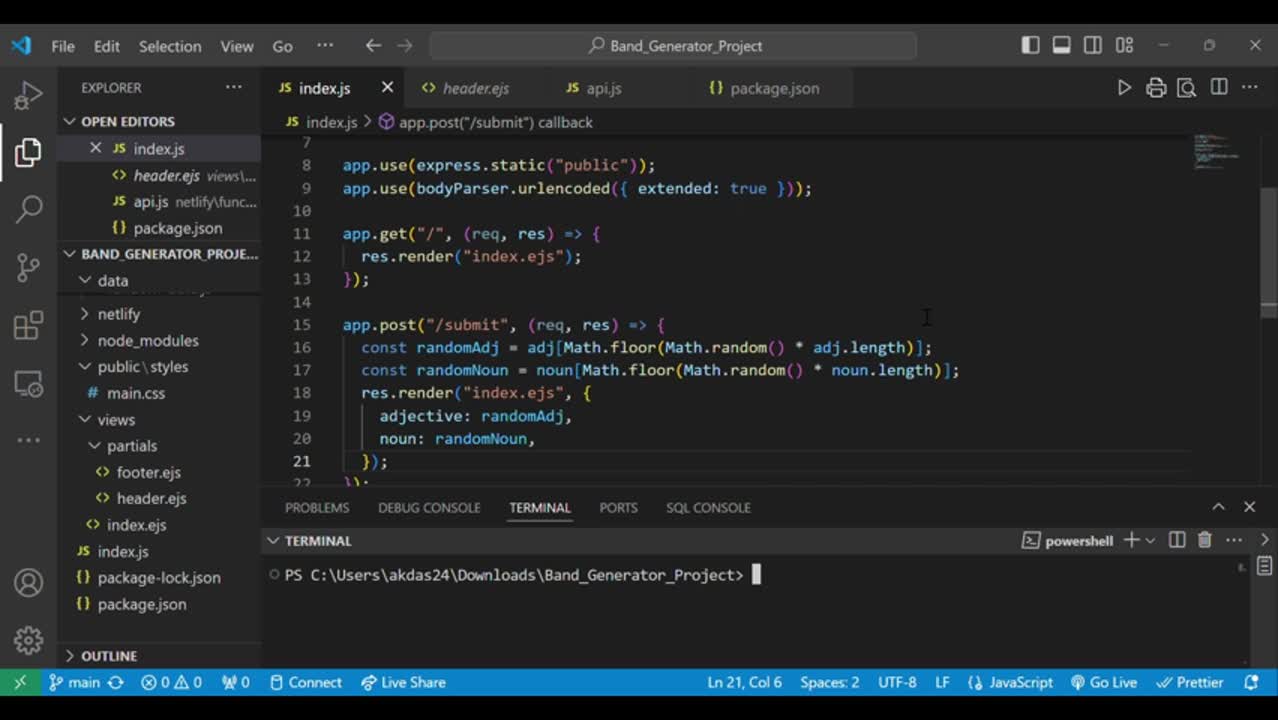Toggle the primary side bar

[1031, 45]
